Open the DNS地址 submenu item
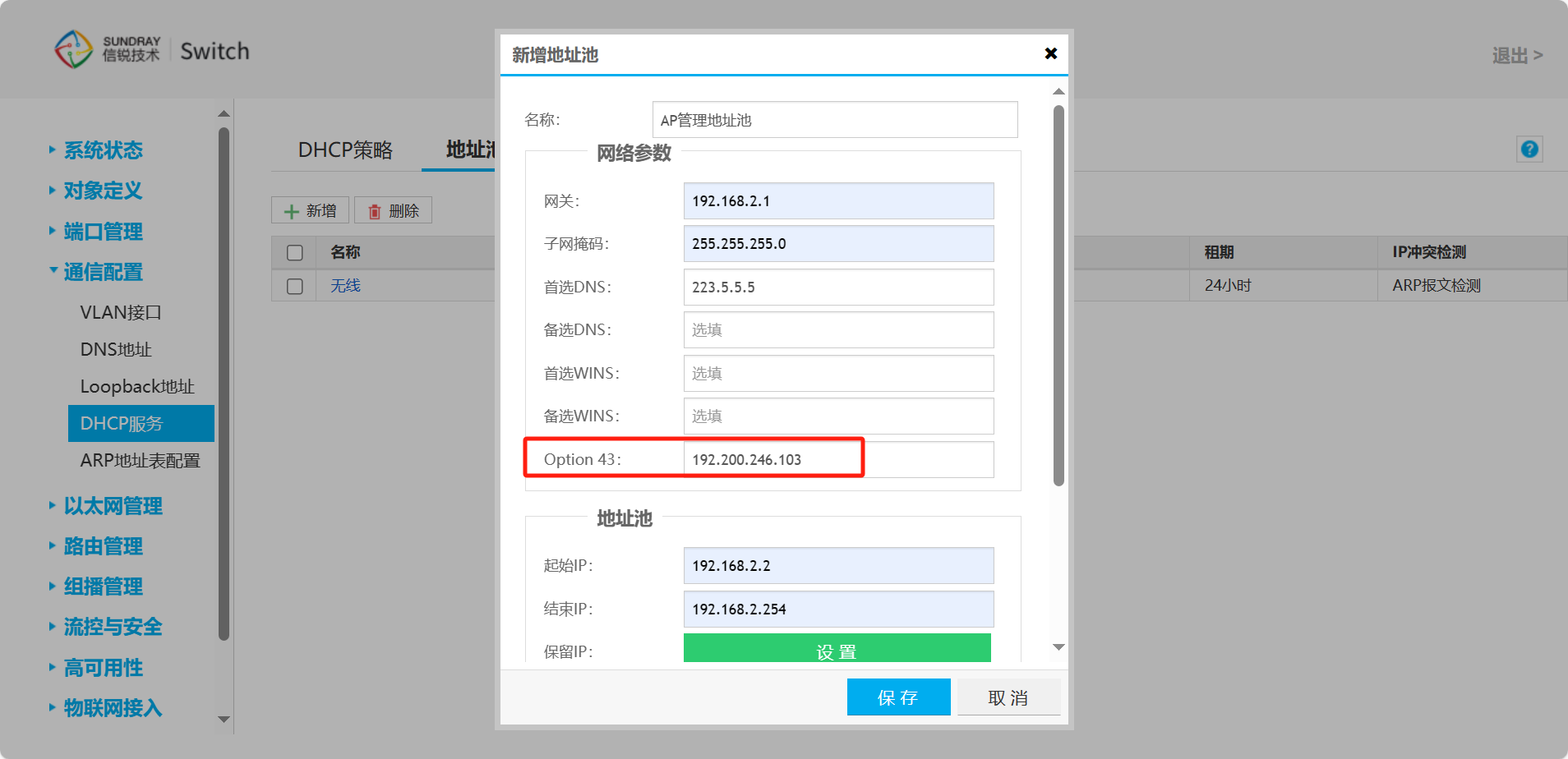This screenshot has height=759, width=1568. point(116,349)
